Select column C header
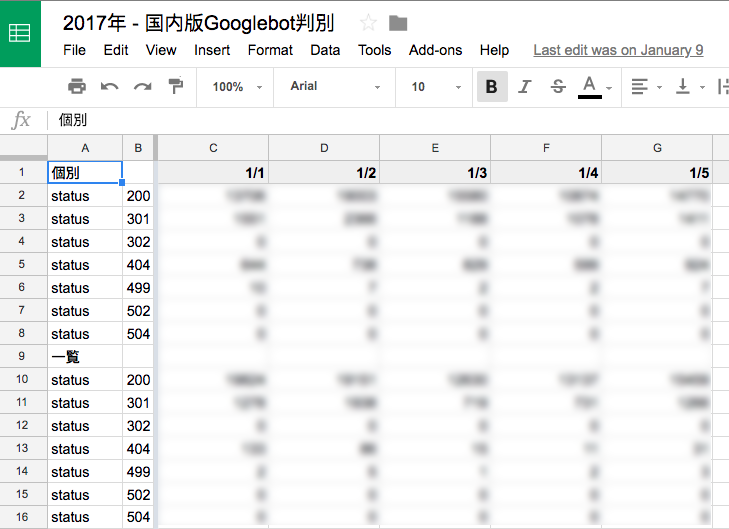This screenshot has width=729, height=529. pyautogui.click(x=213, y=148)
